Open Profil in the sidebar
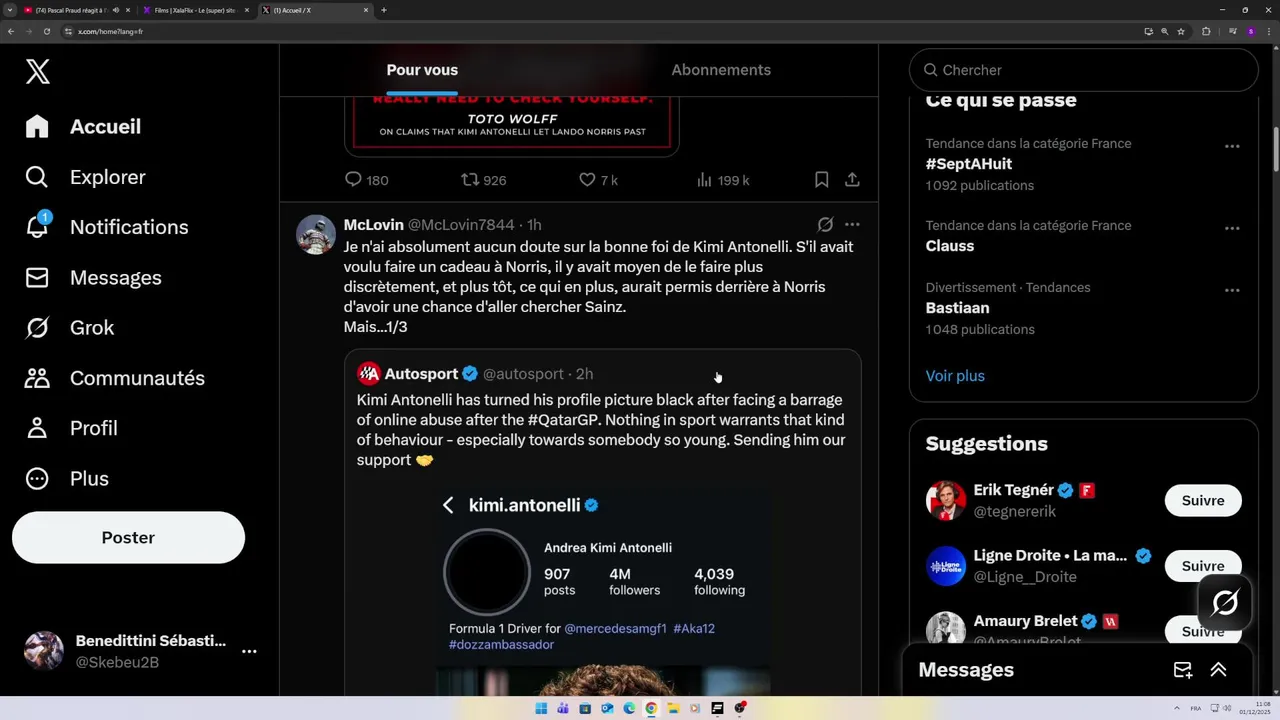 71,428
